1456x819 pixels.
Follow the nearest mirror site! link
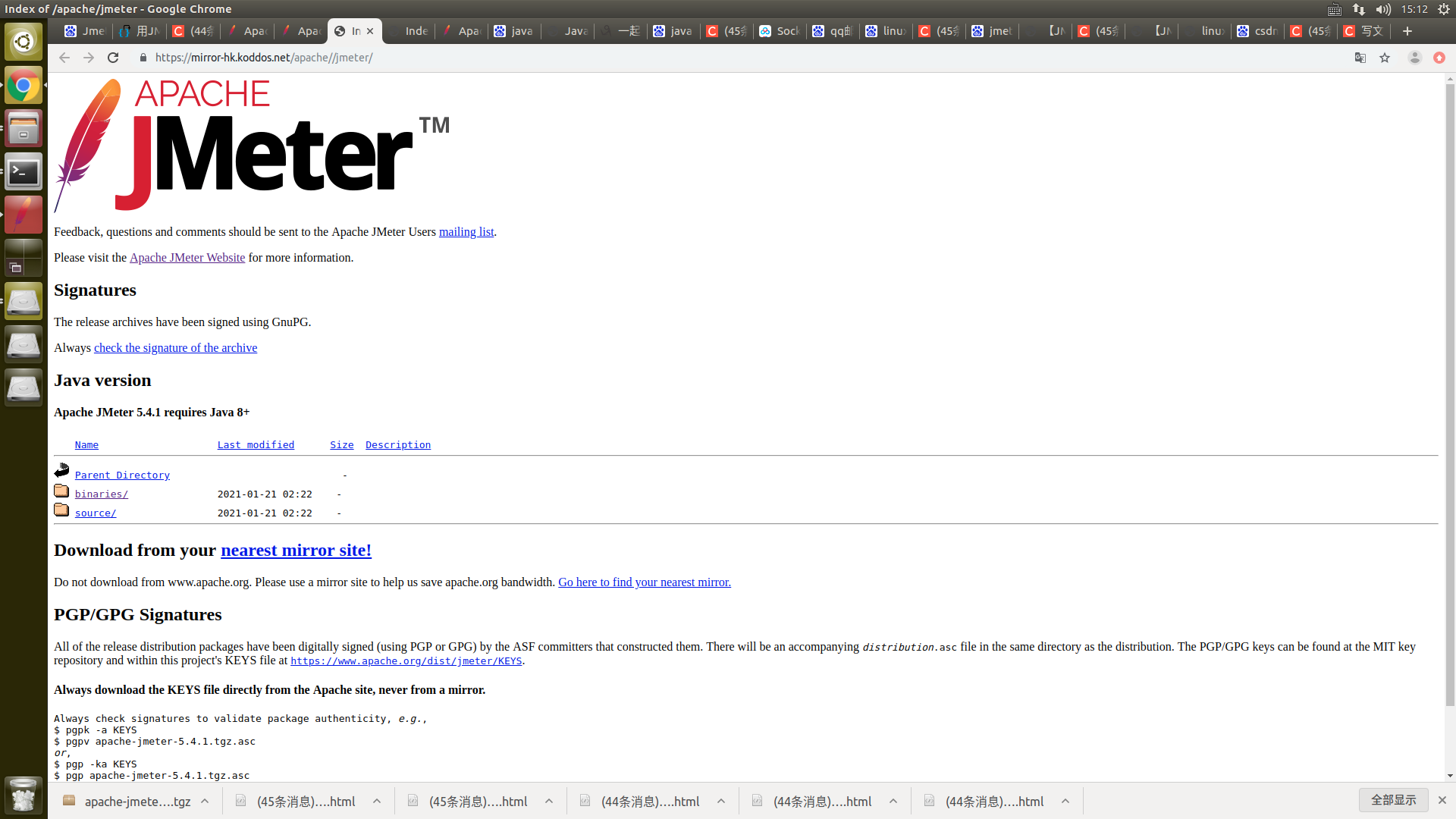(296, 551)
